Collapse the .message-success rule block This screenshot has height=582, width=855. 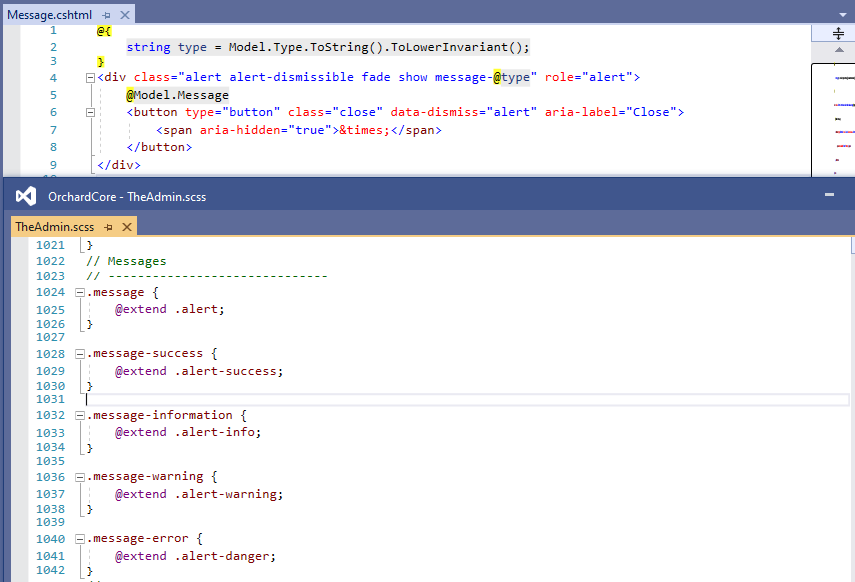click(x=80, y=354)
